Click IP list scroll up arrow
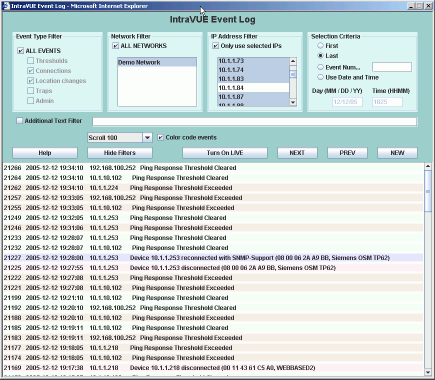435x380 pixels. (293, 61)
